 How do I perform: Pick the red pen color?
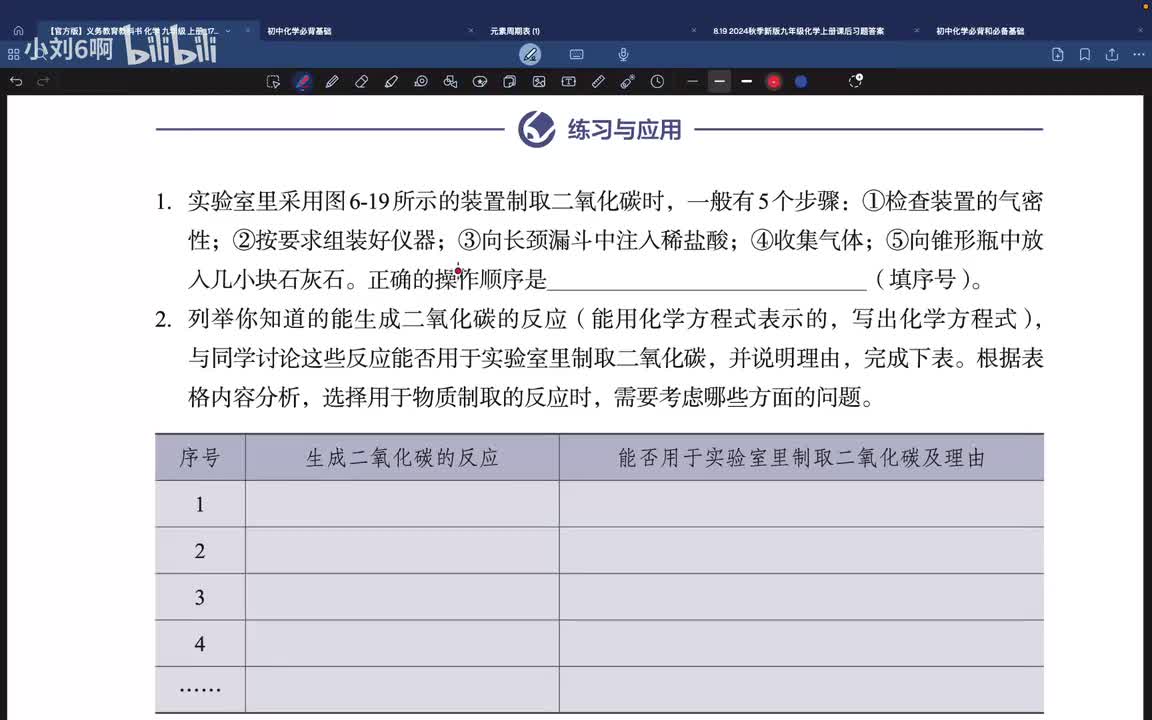(774, 82)
